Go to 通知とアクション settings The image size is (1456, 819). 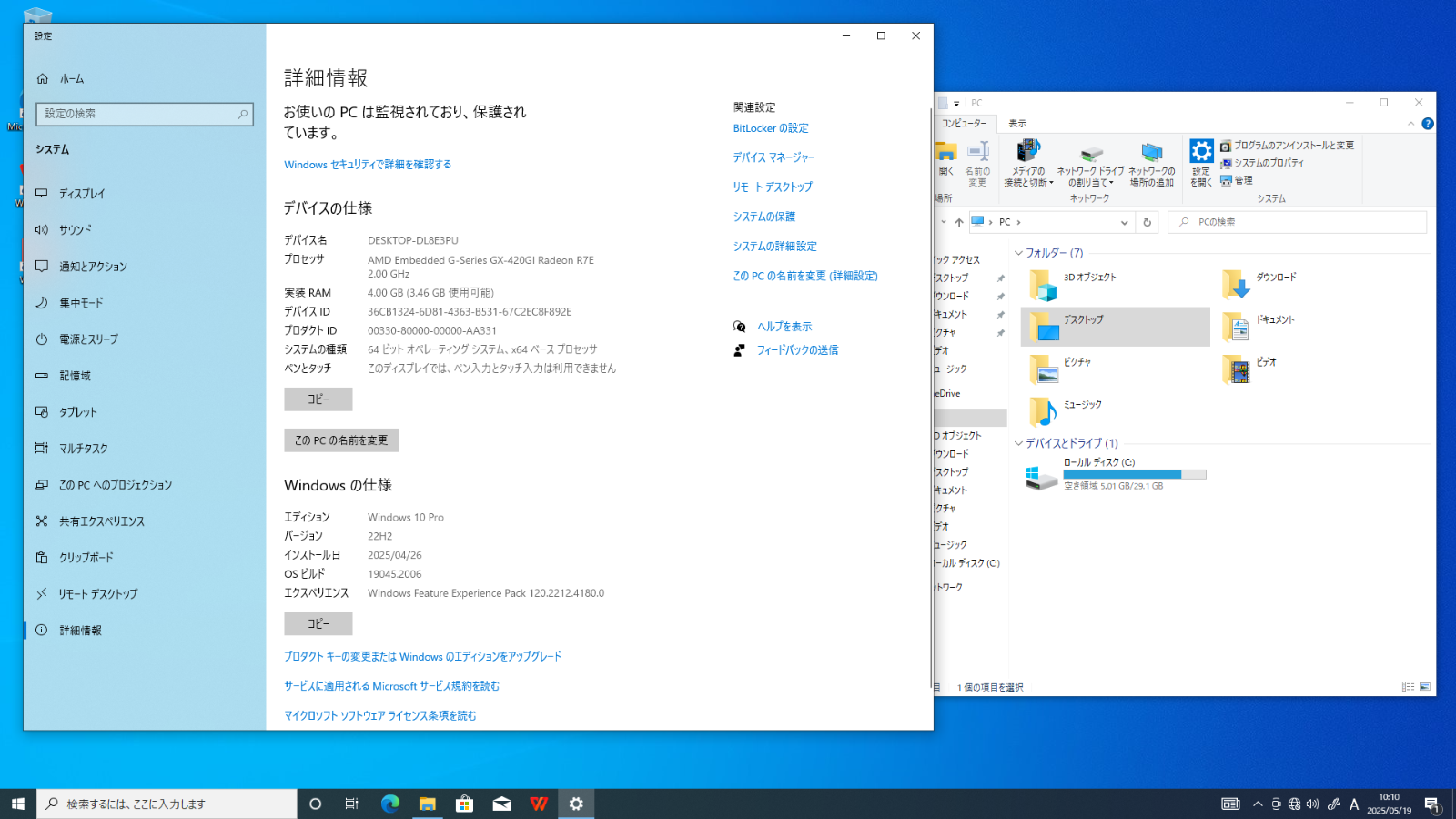tap(93, 267)
